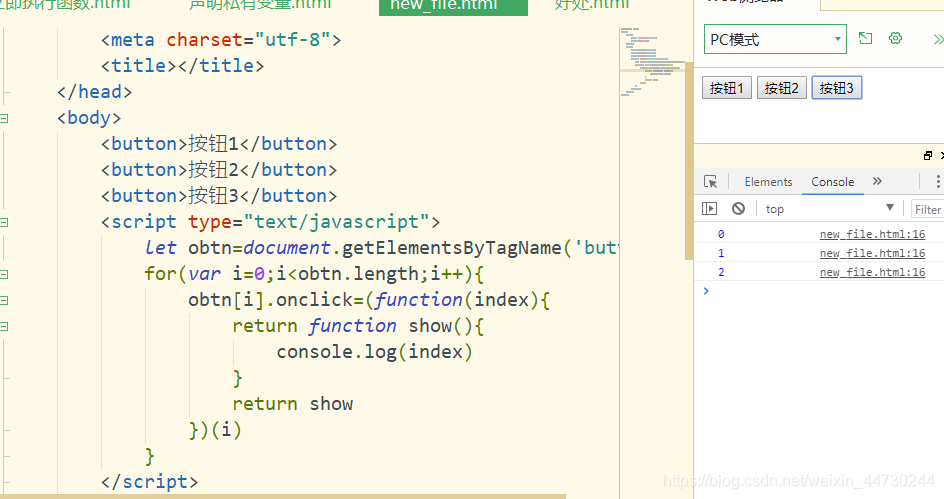Collapse the body tag fold marker
Viewport: 944px width, 499px height.
4,119
